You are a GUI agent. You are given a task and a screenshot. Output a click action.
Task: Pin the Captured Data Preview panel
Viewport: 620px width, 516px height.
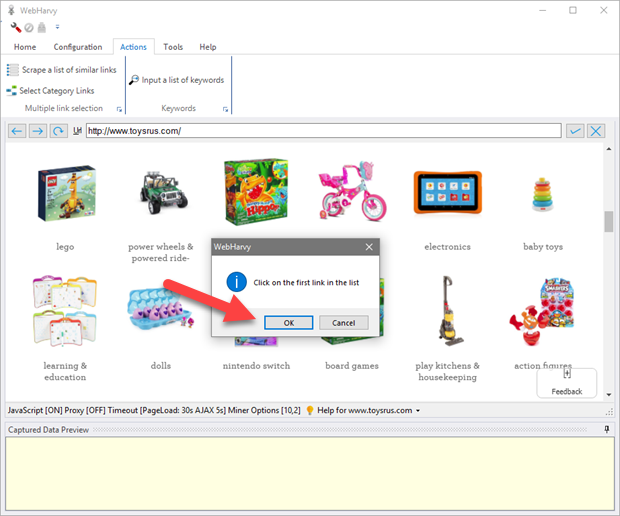pyautogui.click(x=607, y=429)
